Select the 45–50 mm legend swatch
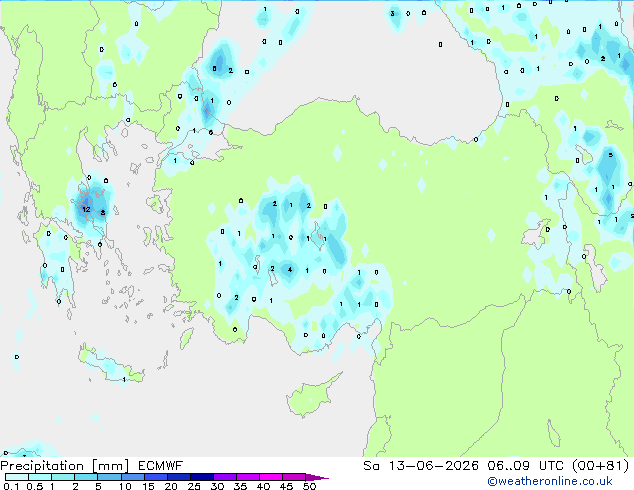The height and width of the screenshot is (490, 634). tap(294, 477)
